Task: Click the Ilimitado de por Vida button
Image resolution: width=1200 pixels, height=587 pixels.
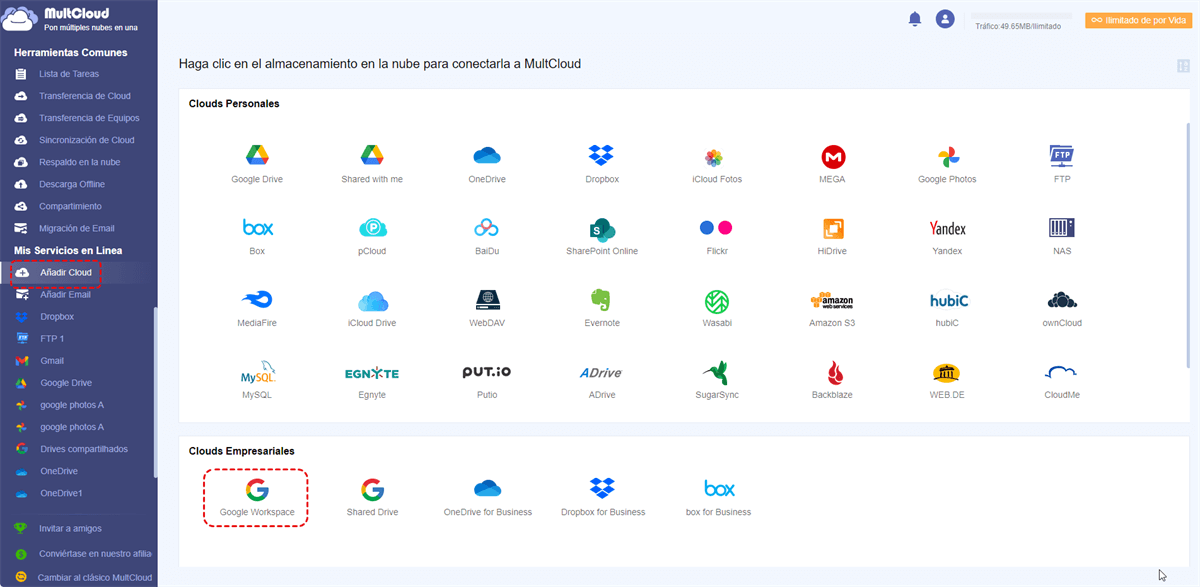Action: coord(1138,20)
